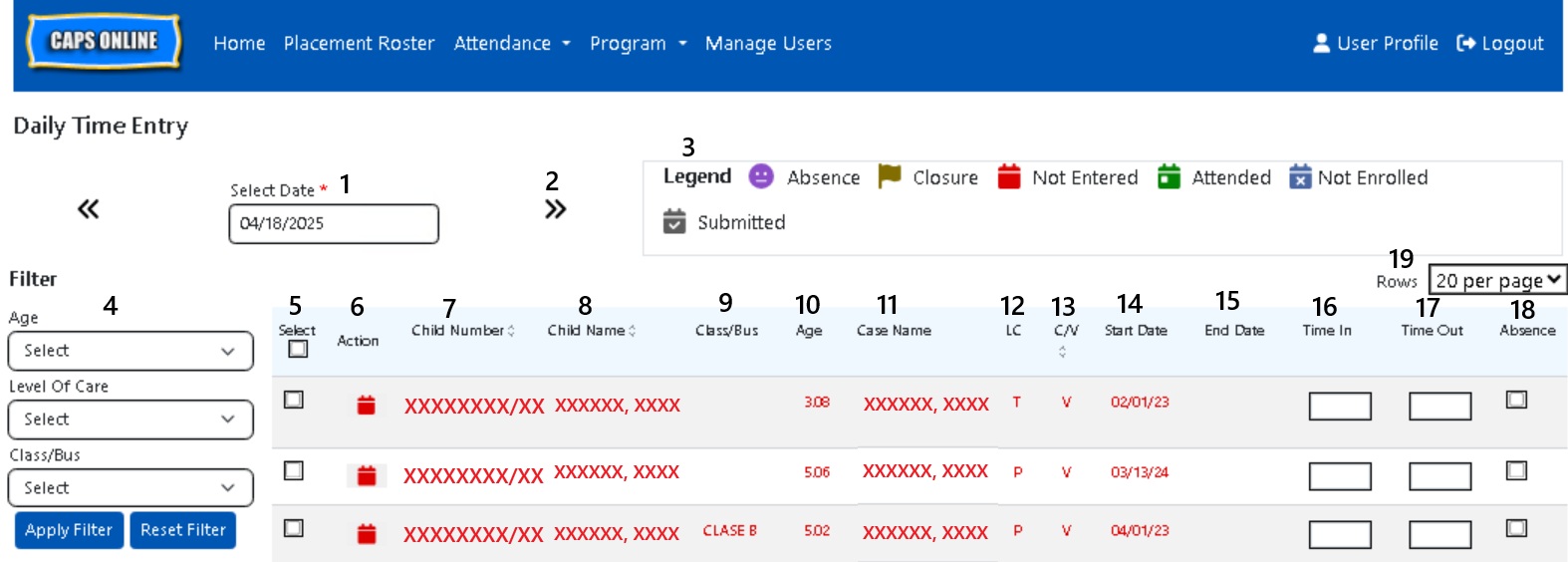Screen dimensions: 1568x562
Task: Open the Age filter dropdown
Action: [x=131, y=351]
